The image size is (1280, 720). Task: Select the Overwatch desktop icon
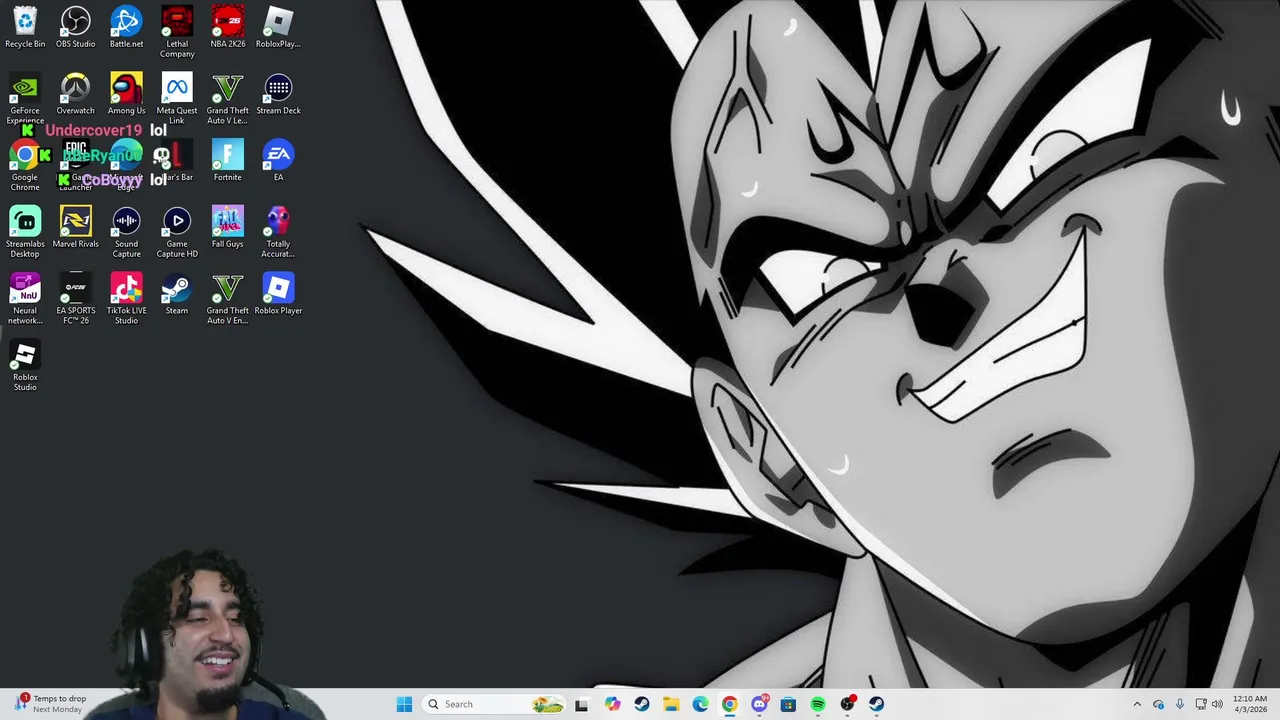click(x=75, y=95)
